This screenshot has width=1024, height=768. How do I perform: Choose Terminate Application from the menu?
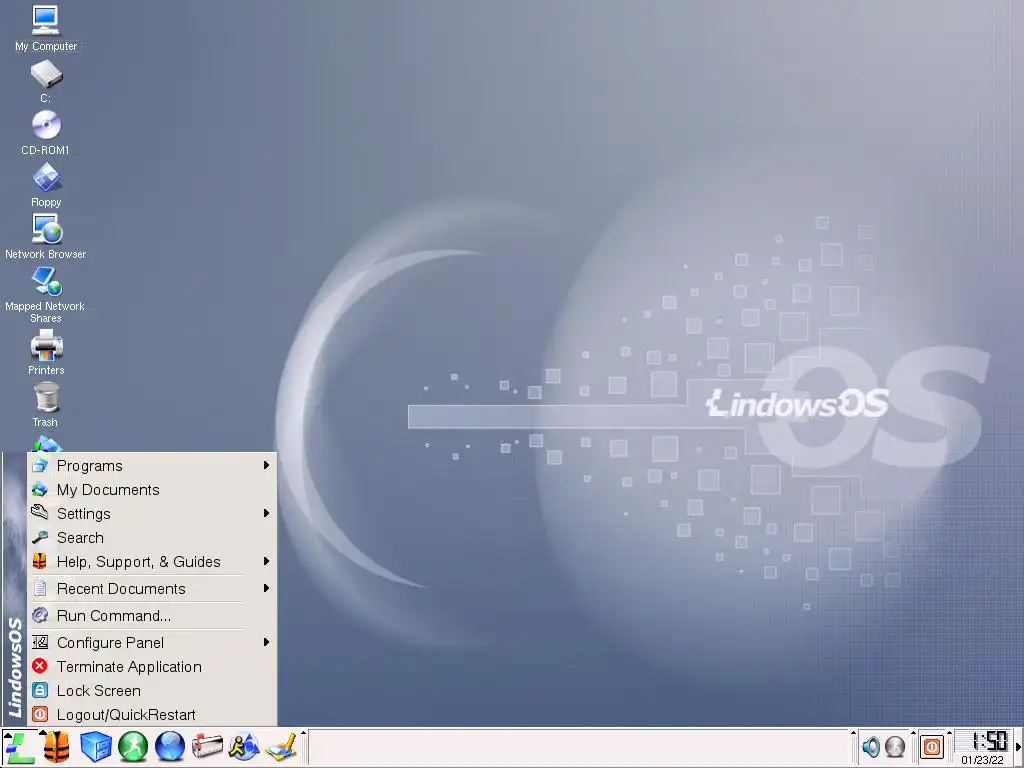tap(152, 667)
